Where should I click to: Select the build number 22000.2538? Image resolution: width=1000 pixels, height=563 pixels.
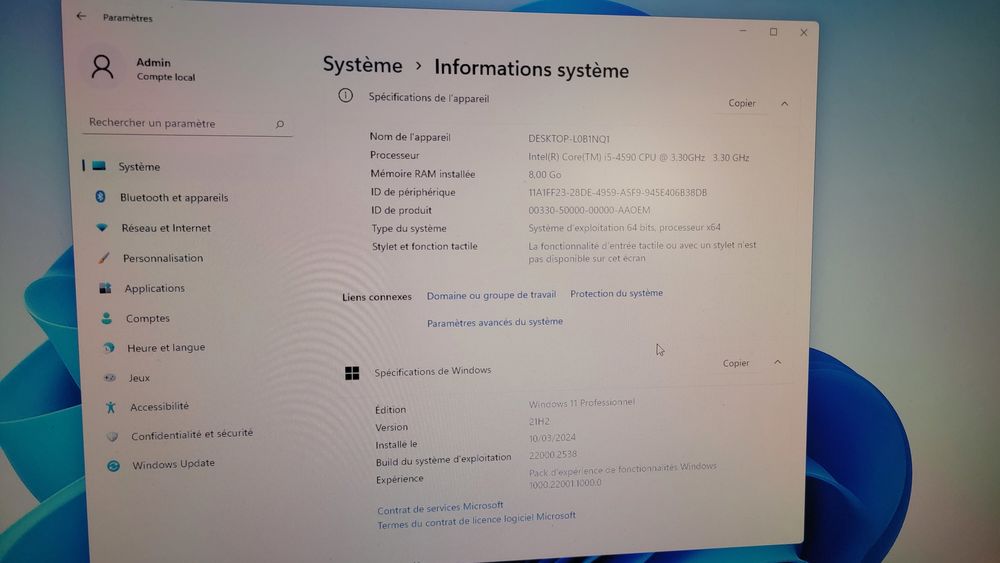click(x=553, y=455)
